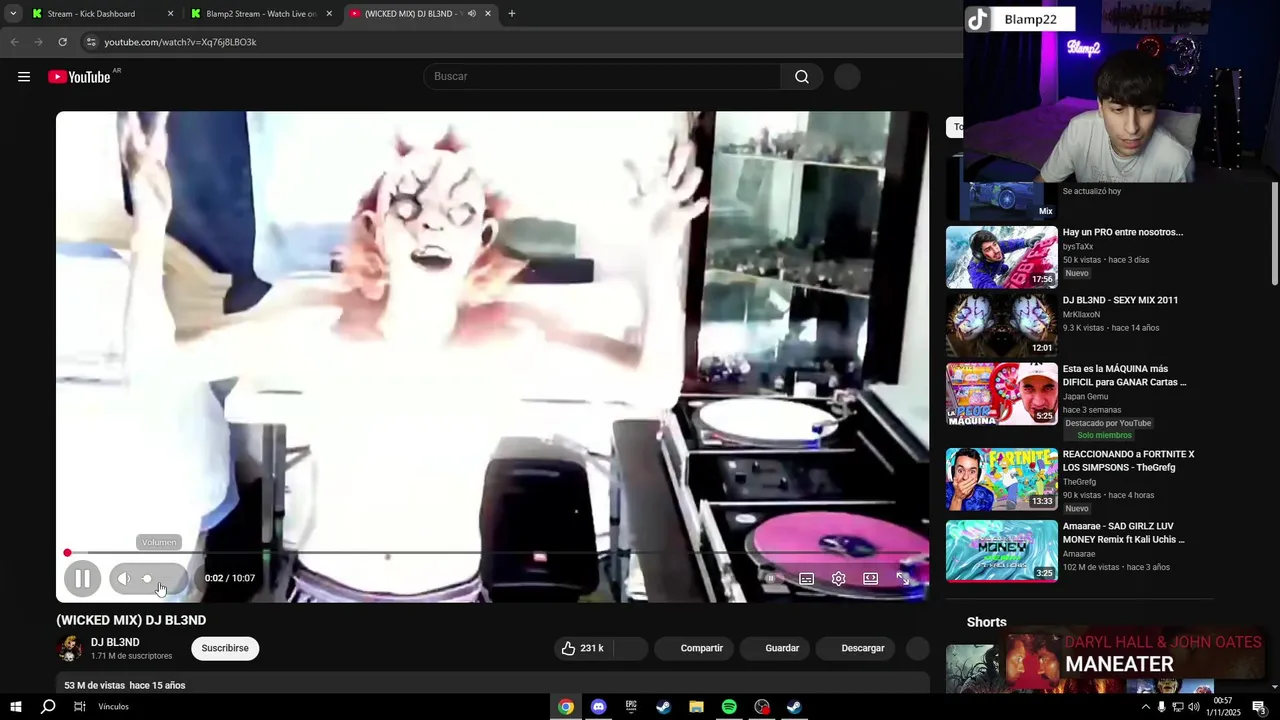Close the Kick Dashboard tab

tap(170, 14)
